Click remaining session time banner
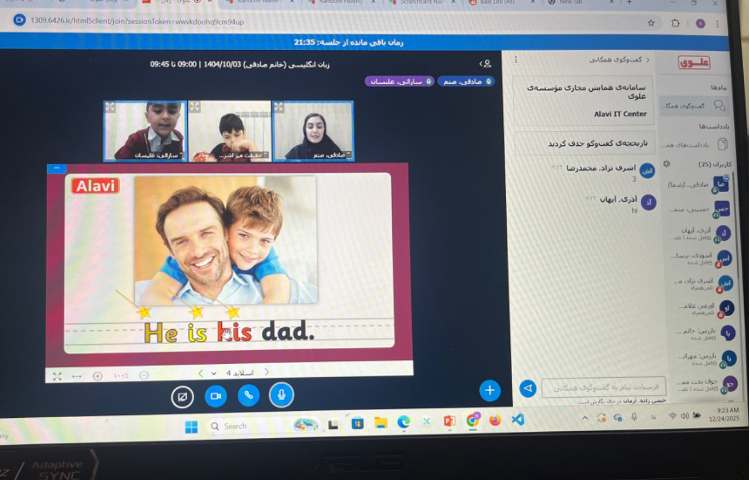The image size is (750, 480). (x=348, y=43)
